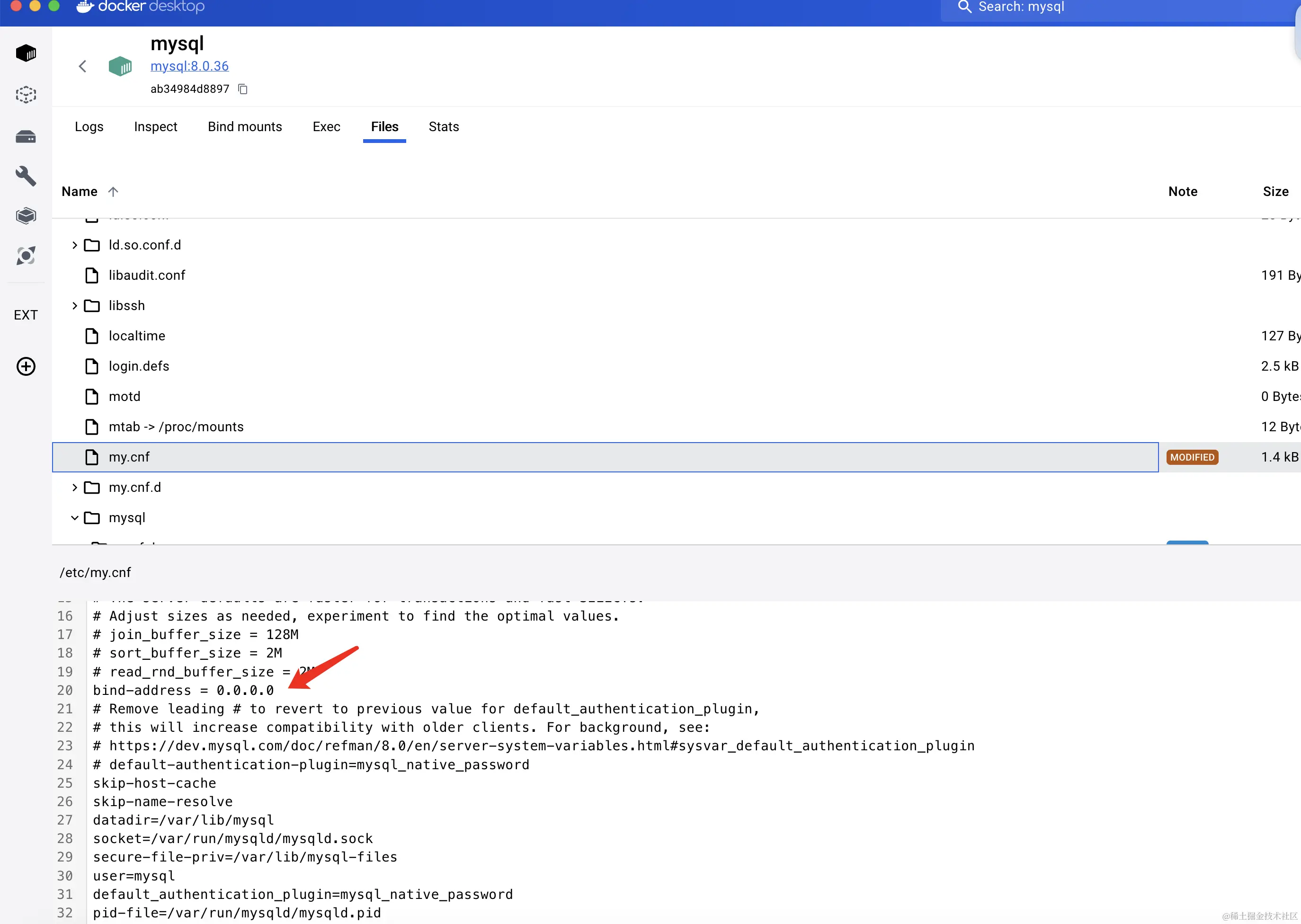This screenshot has height=924, width=1301.
Task: Open the Docker Scout sidebar icon
Action: pyautogui.click(x=26, y=256)
